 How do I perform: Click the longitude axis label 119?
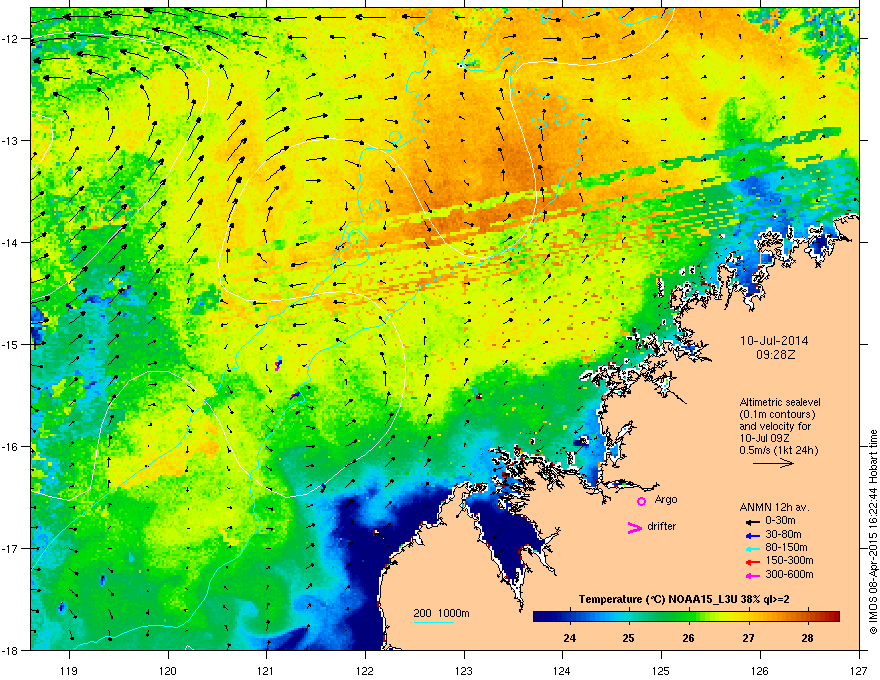(x=69, y=670)
